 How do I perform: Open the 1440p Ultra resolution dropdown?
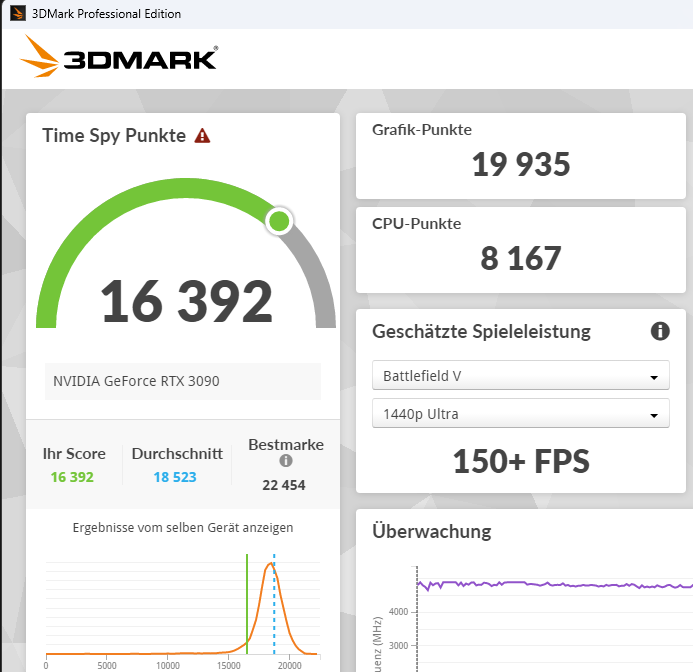521,414
